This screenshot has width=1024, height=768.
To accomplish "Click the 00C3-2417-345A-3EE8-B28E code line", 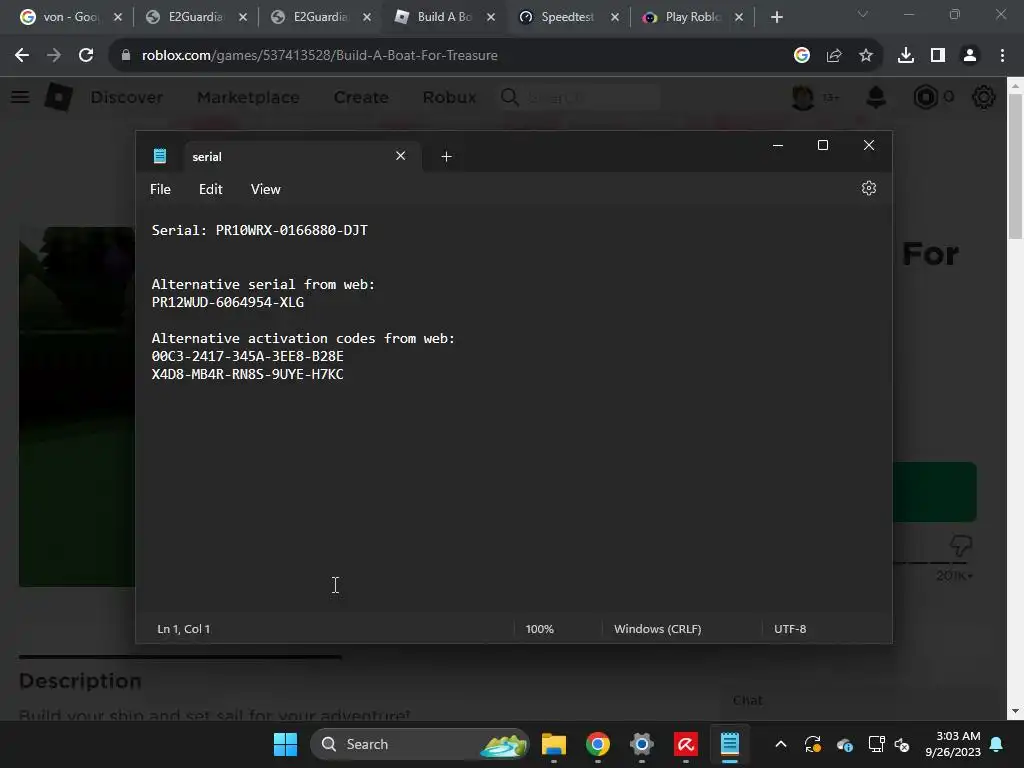I will tap(248, 356).
